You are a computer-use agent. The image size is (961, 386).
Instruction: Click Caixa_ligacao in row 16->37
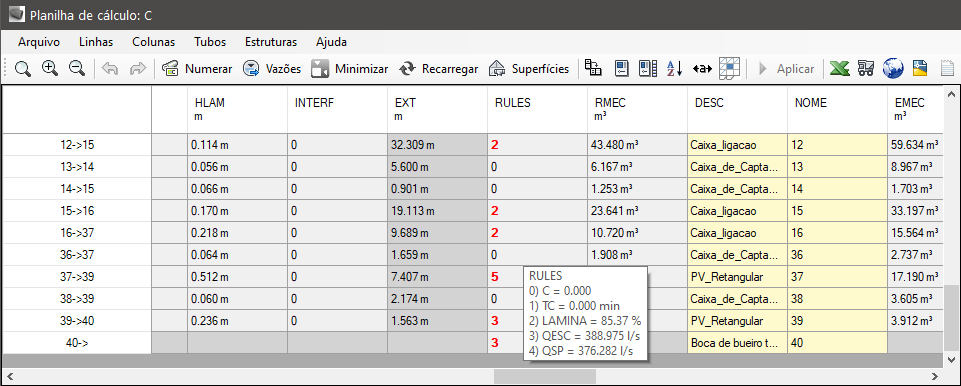click(737, 233)
